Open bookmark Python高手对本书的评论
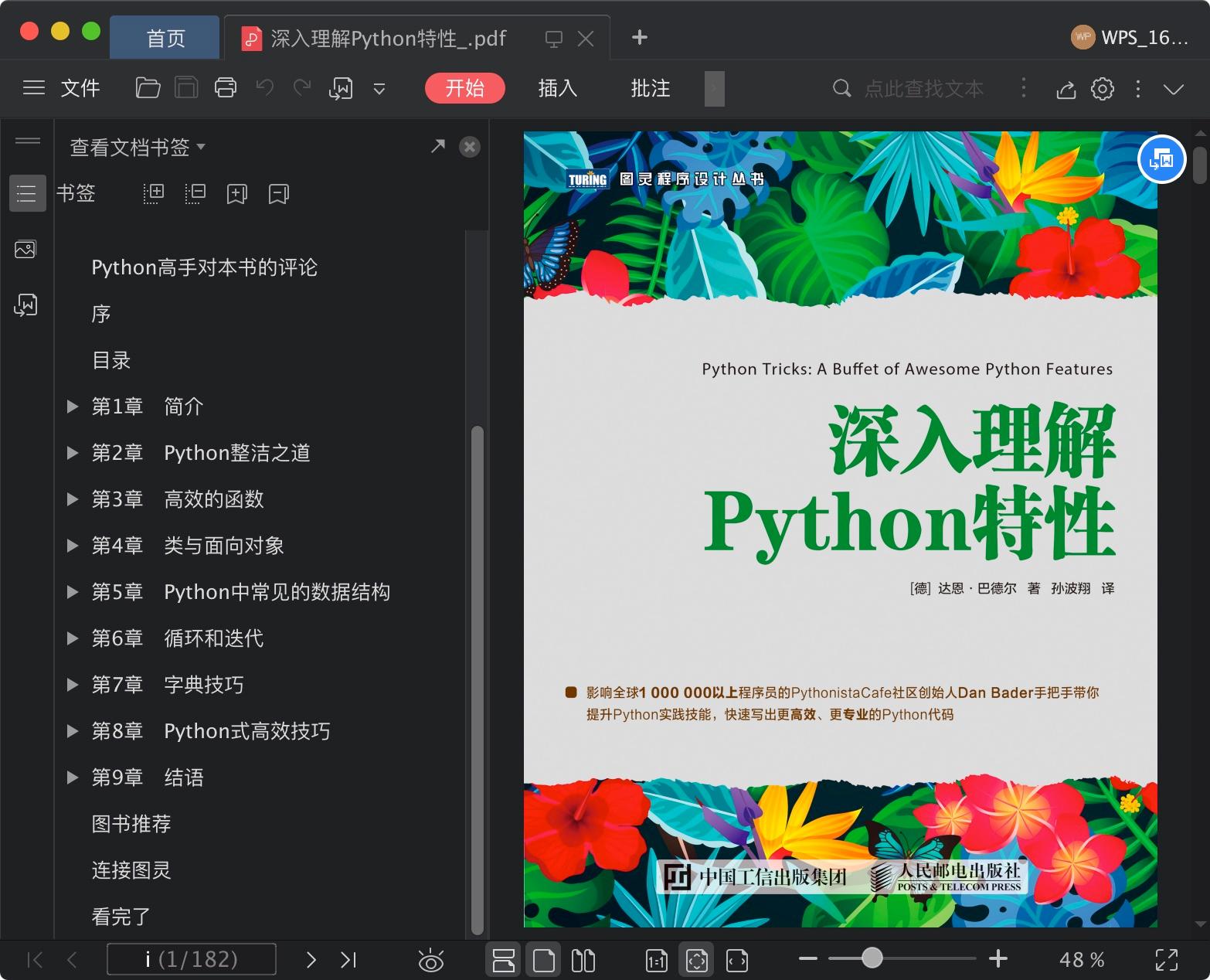Image resolution: width=1210 pixels, height=980 pixels. (x=205, y=267)
